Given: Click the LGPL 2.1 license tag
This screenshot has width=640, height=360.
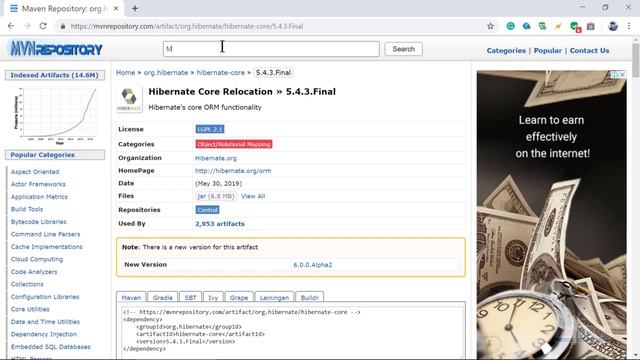Looking at the screenshot, I should (x=210, y=129).
